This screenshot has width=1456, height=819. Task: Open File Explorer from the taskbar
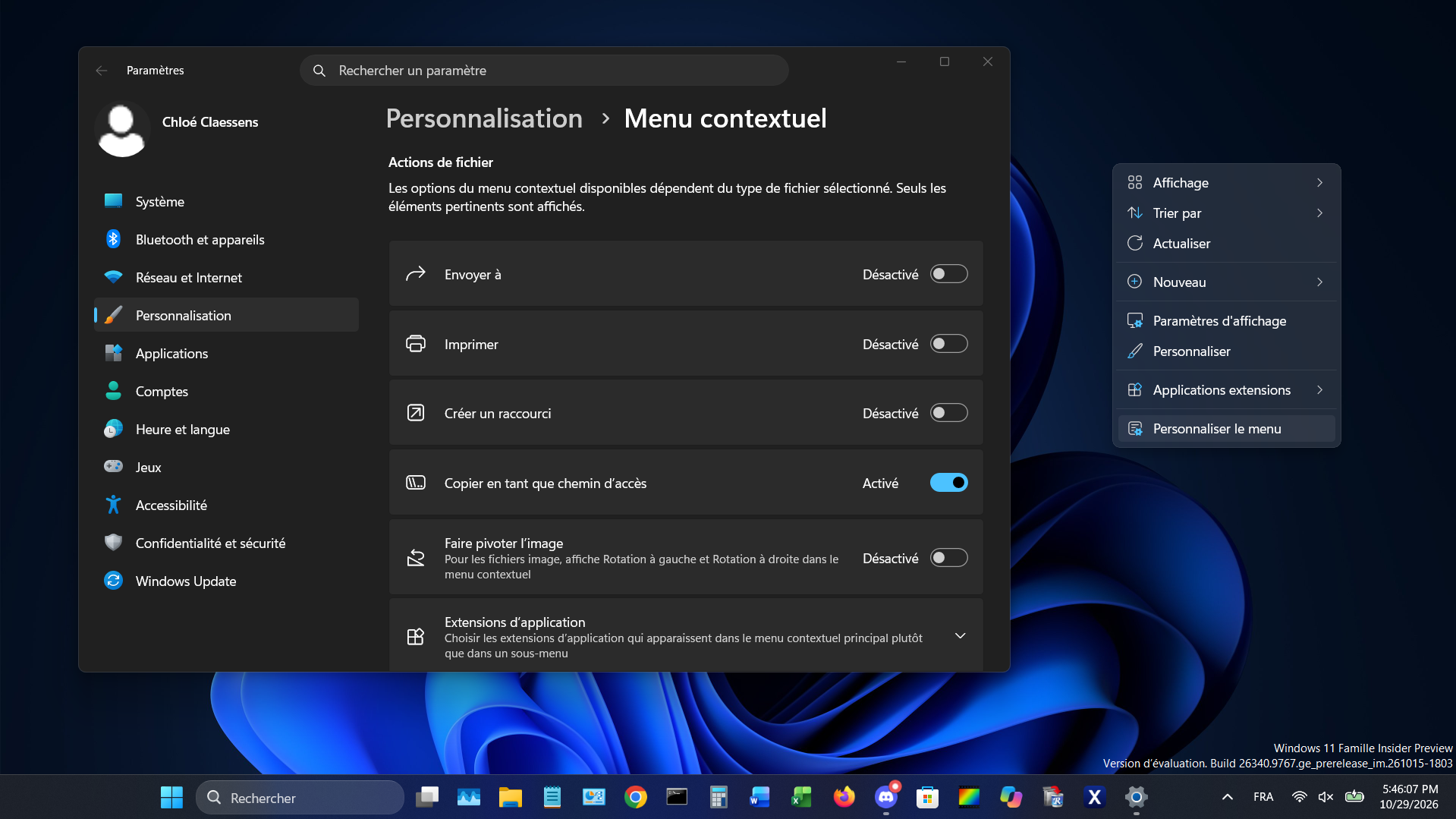coord(511,797)
